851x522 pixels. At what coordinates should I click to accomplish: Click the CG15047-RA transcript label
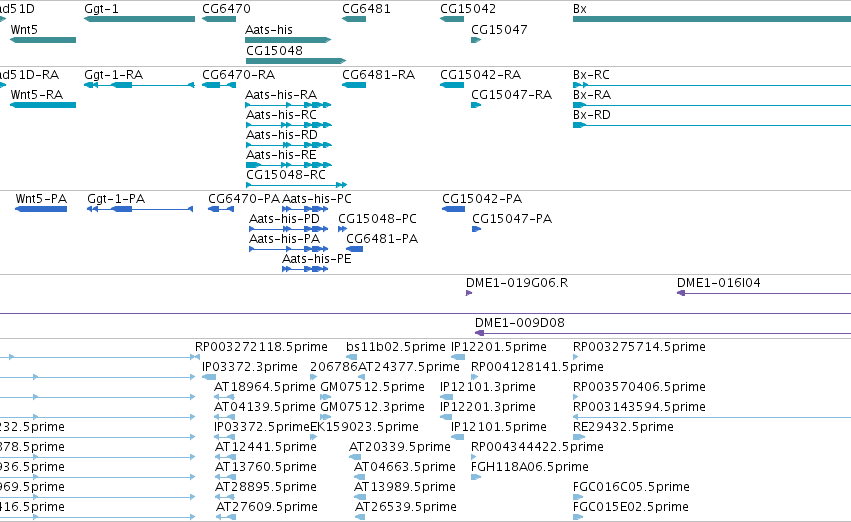click(x=511, y=95)
